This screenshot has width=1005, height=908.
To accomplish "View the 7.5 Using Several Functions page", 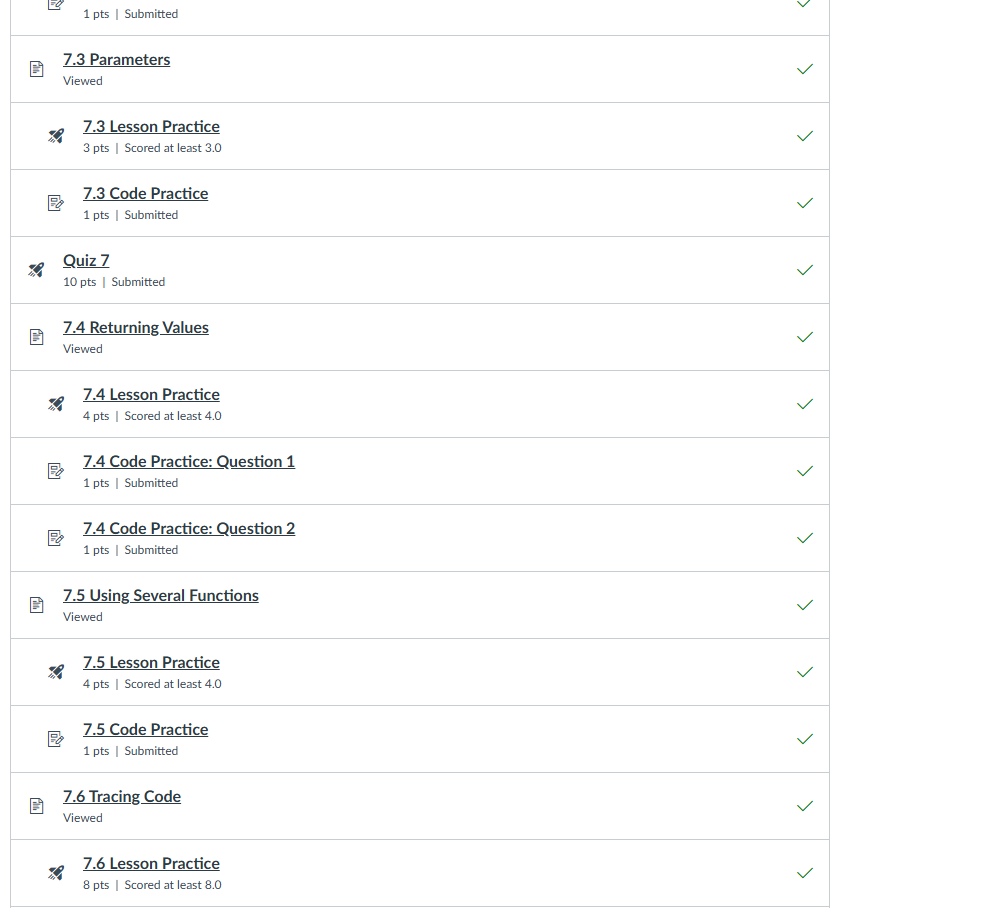I will point(161,596).
